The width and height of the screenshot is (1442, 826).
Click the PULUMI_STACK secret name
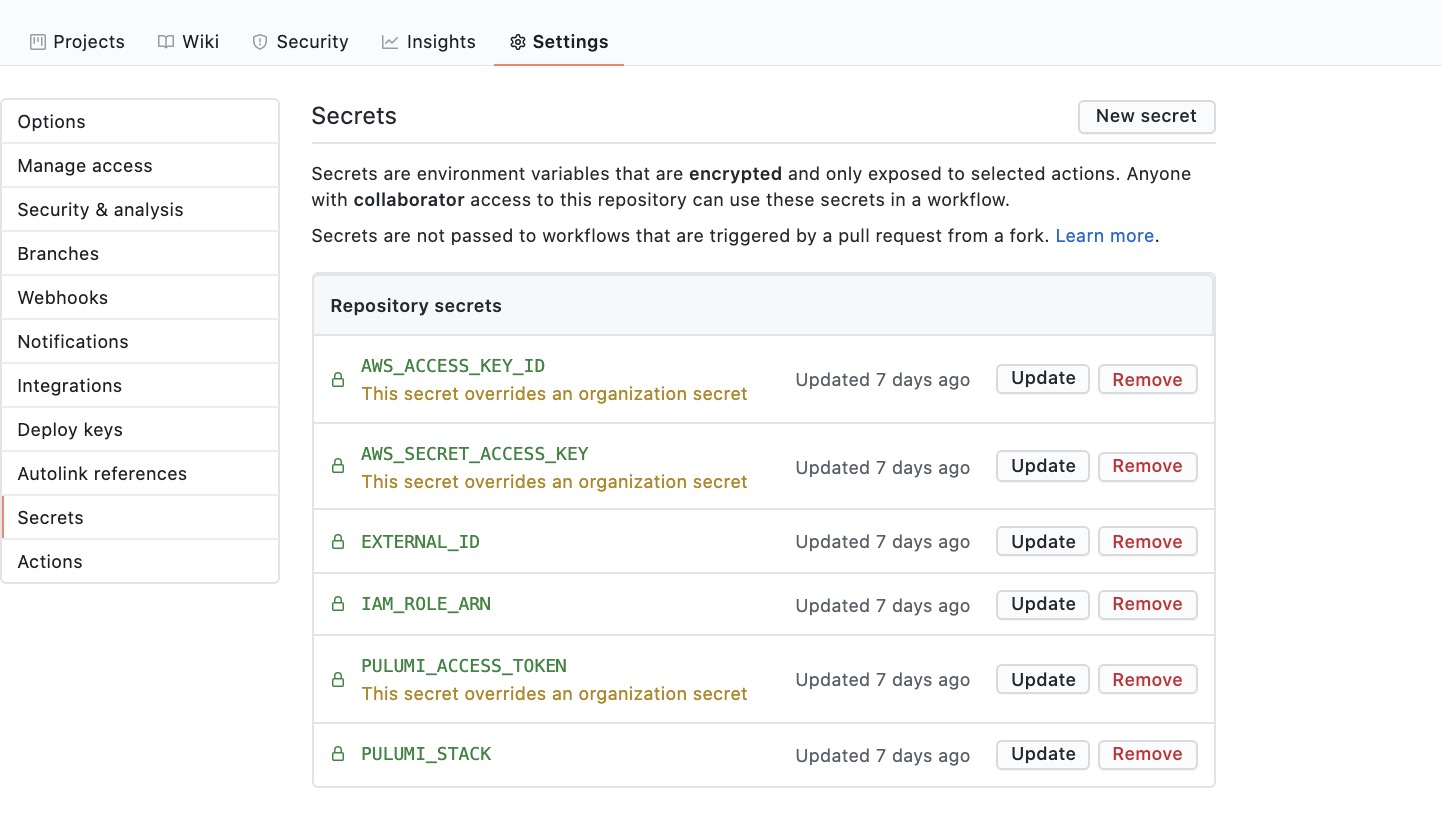tap(426, 754)
